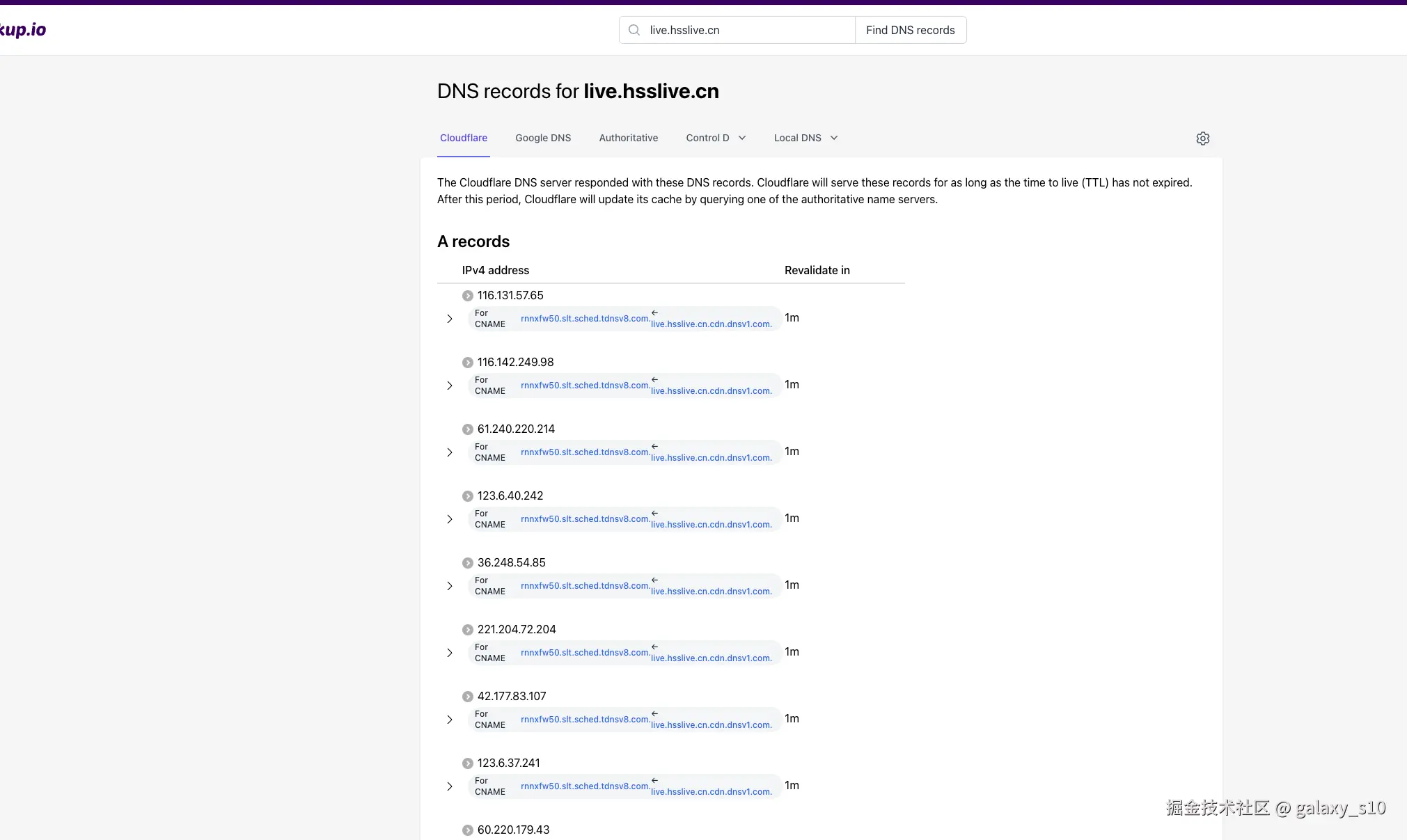Click the domain search input field

click(748, 30)
